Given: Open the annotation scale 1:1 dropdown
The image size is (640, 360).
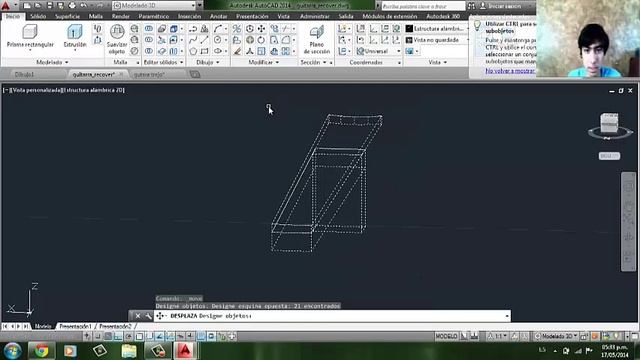Looking at the screenshot, I should point(498,336).
